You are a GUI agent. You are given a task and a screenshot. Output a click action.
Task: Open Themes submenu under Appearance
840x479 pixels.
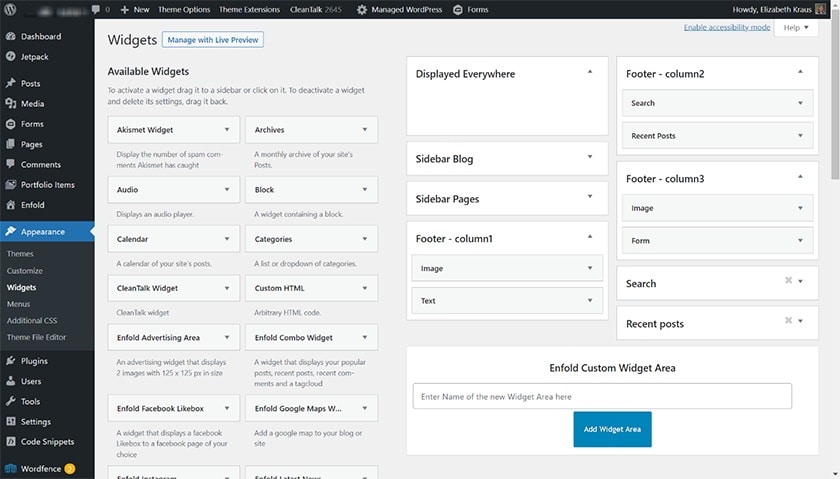pos(20,253)
